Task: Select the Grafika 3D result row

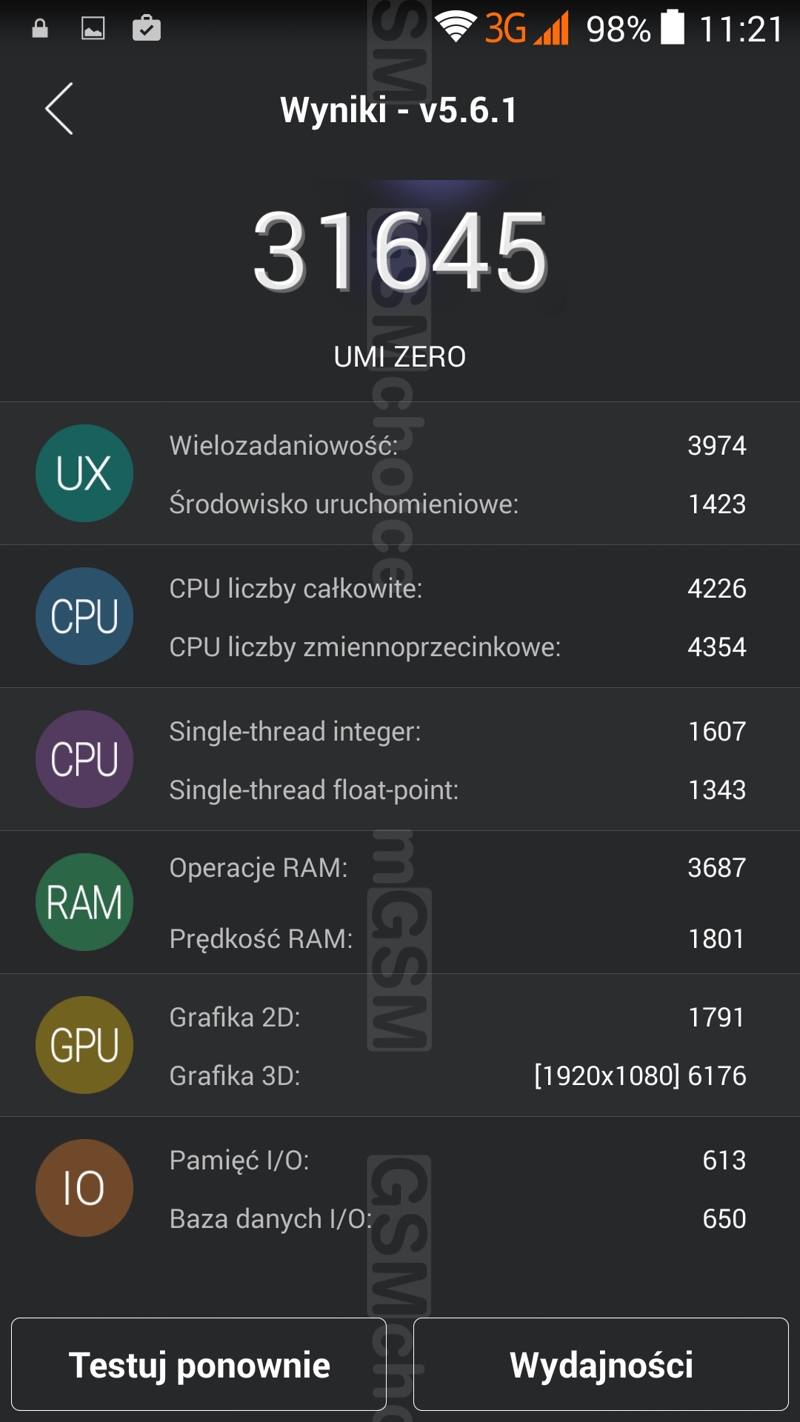Action: point(457,1076)
